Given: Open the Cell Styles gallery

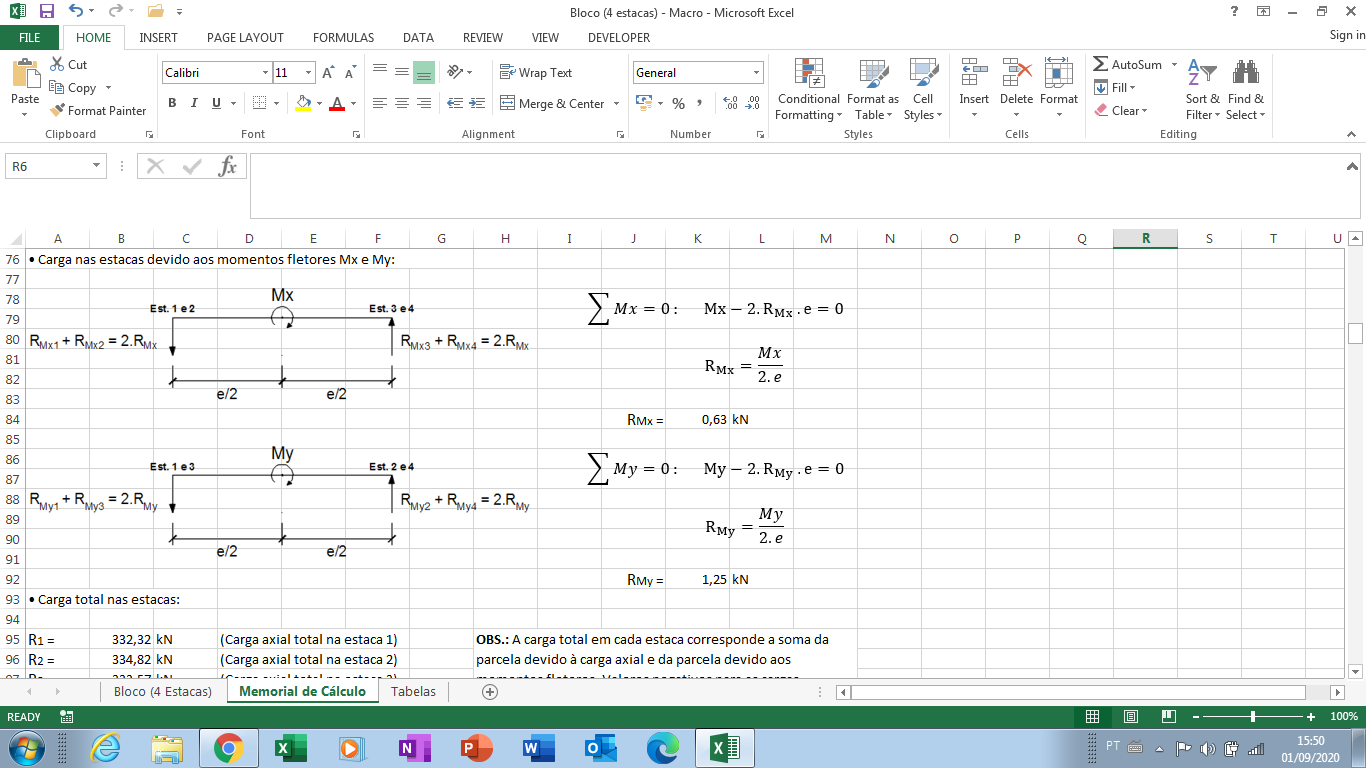Looking at the screenshot, I should click(923, 90).
